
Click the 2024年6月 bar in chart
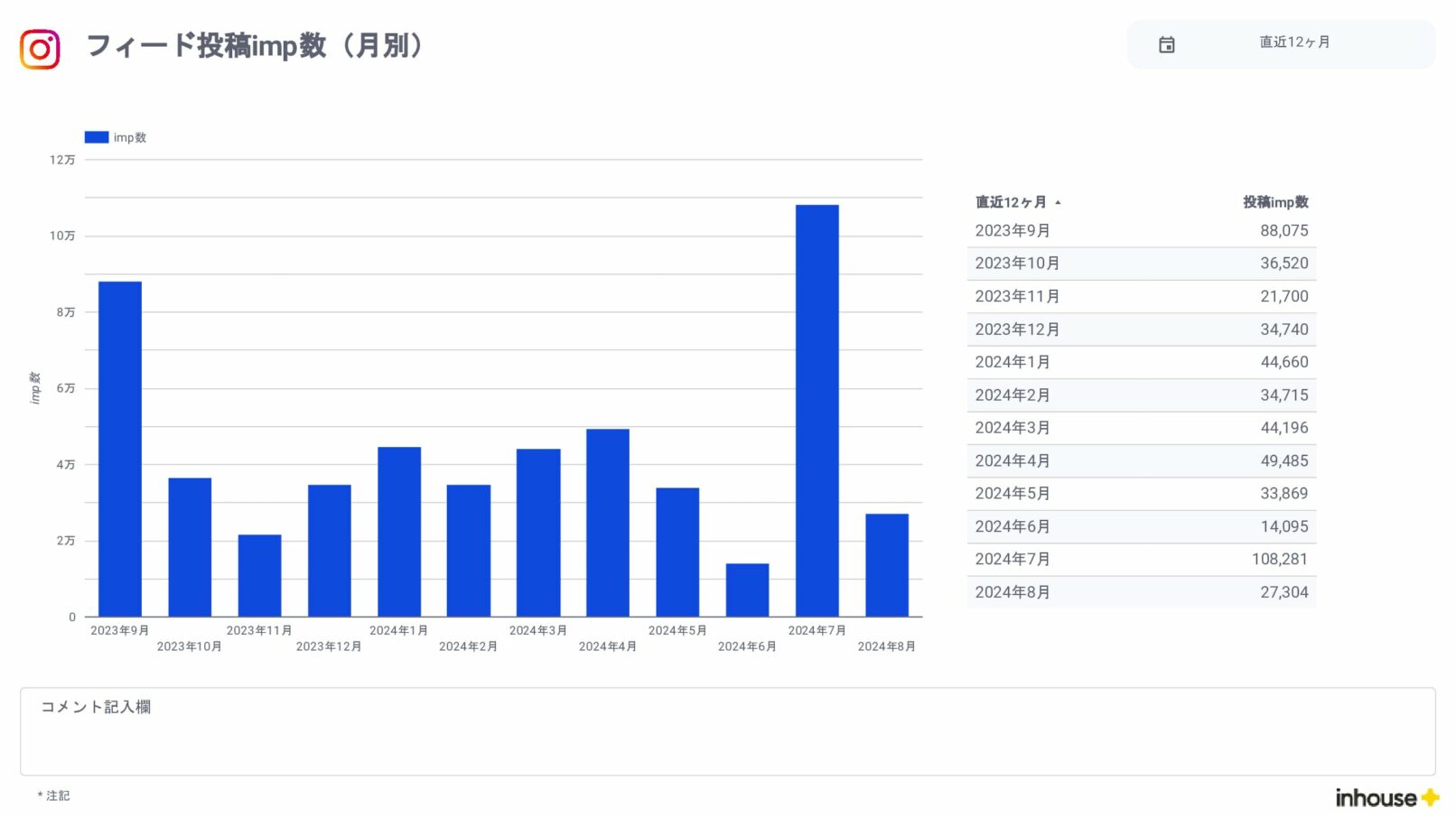747,590
